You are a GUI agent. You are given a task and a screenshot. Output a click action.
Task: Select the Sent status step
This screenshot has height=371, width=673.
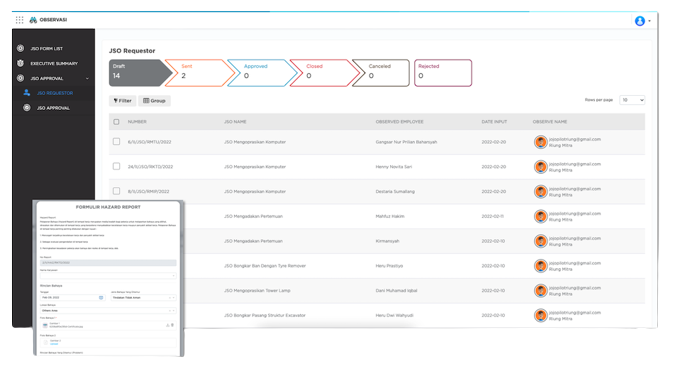point(200,73)
